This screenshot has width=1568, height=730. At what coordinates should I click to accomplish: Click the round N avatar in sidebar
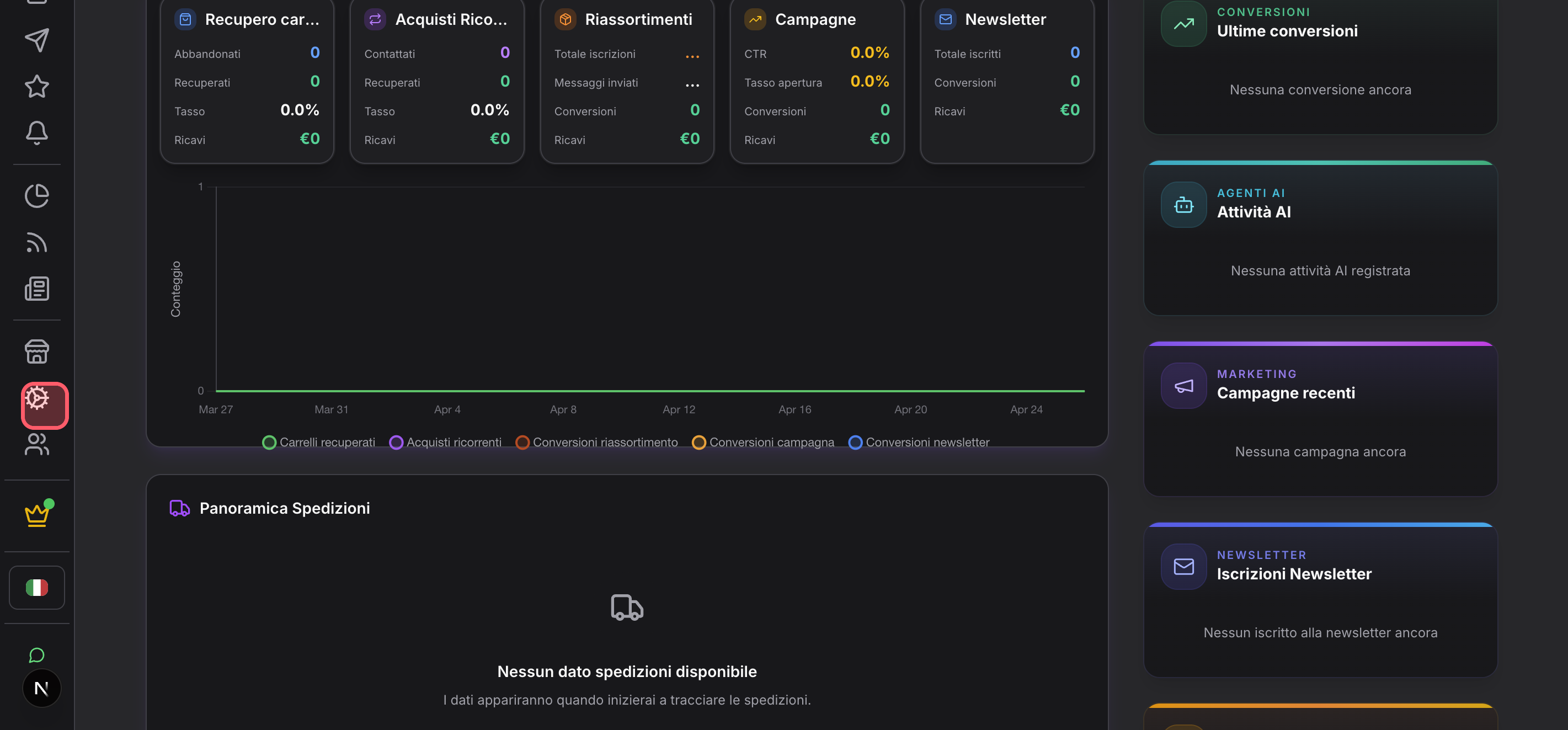(x=41, y=689)
